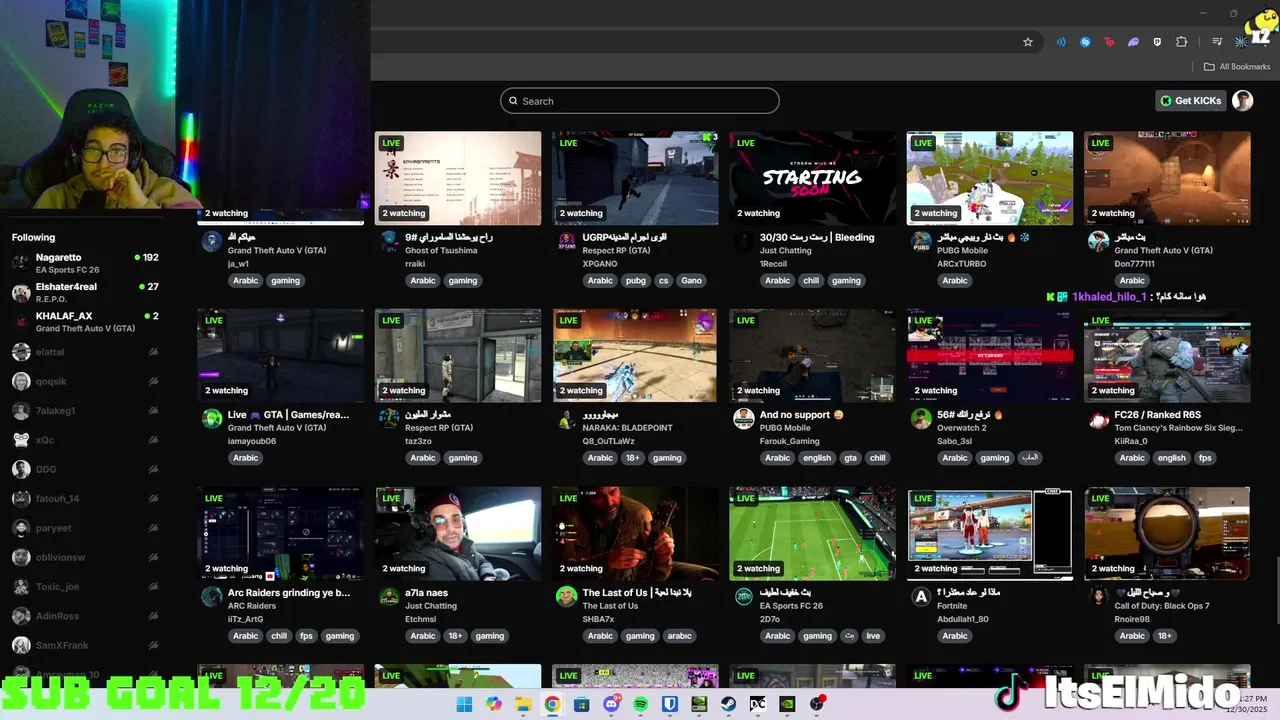Click the blue sound-waves extension icon
The image size is (1280, 720).
tap(1061, 42)
